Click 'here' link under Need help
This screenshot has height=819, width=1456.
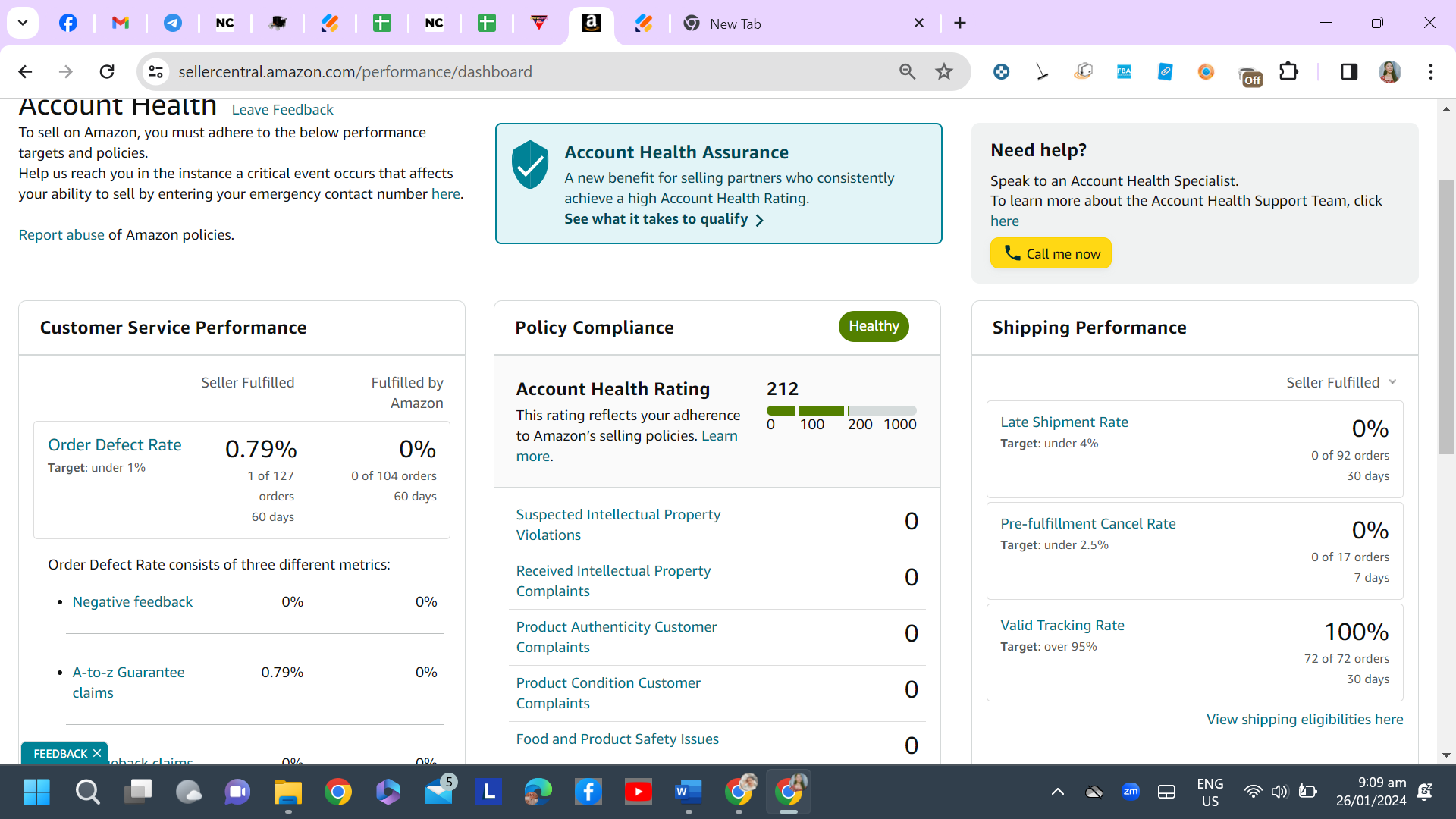point(1005,221)
